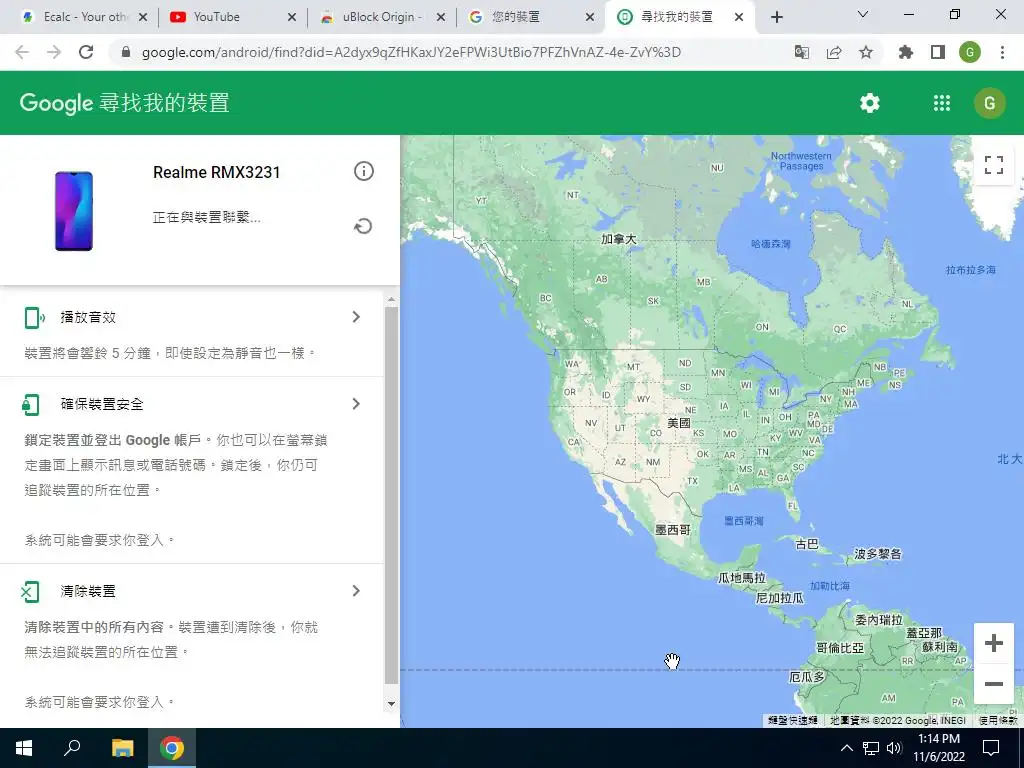Click the Play Sound phone icon
Image resolution: width=1024 pixels, height=768 pixels.
point(34,317)
